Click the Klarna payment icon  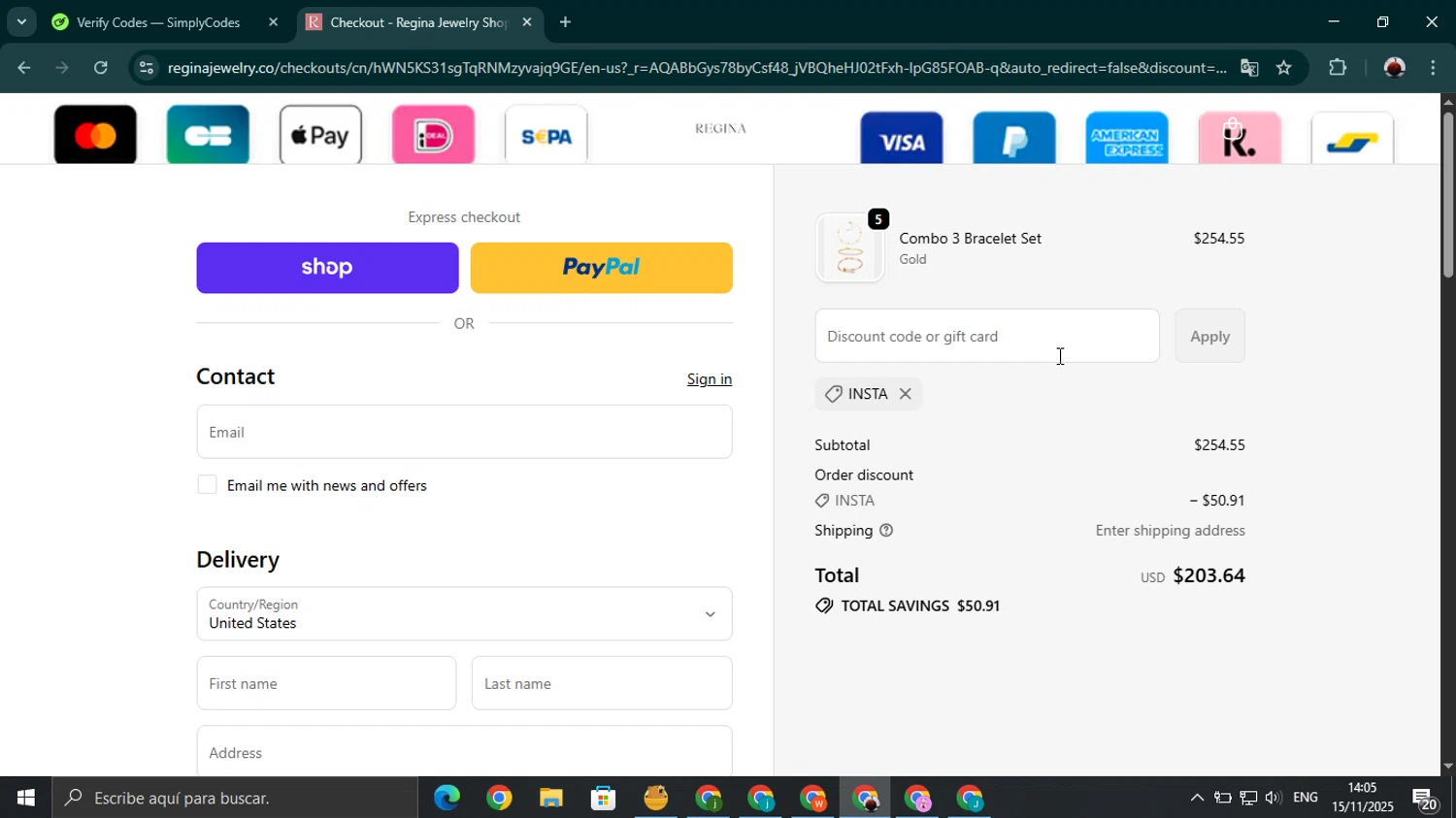[x=1240, y=138]
